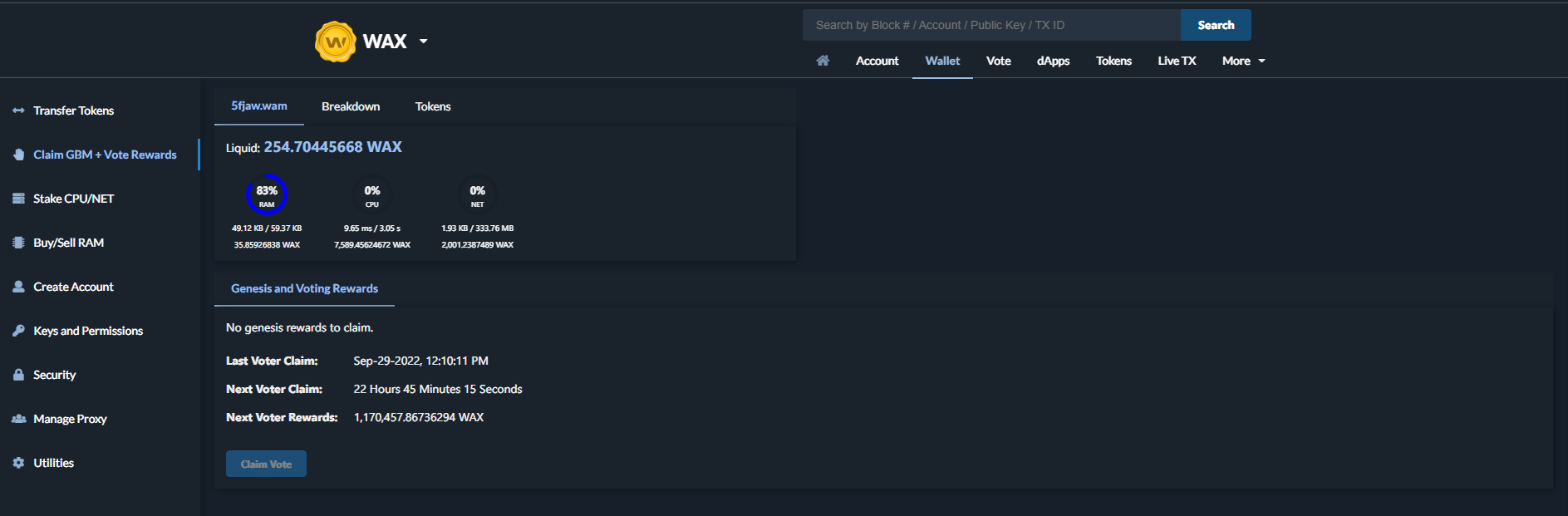Select Claim GBM + Vote Rewards

tap(105, 155)
